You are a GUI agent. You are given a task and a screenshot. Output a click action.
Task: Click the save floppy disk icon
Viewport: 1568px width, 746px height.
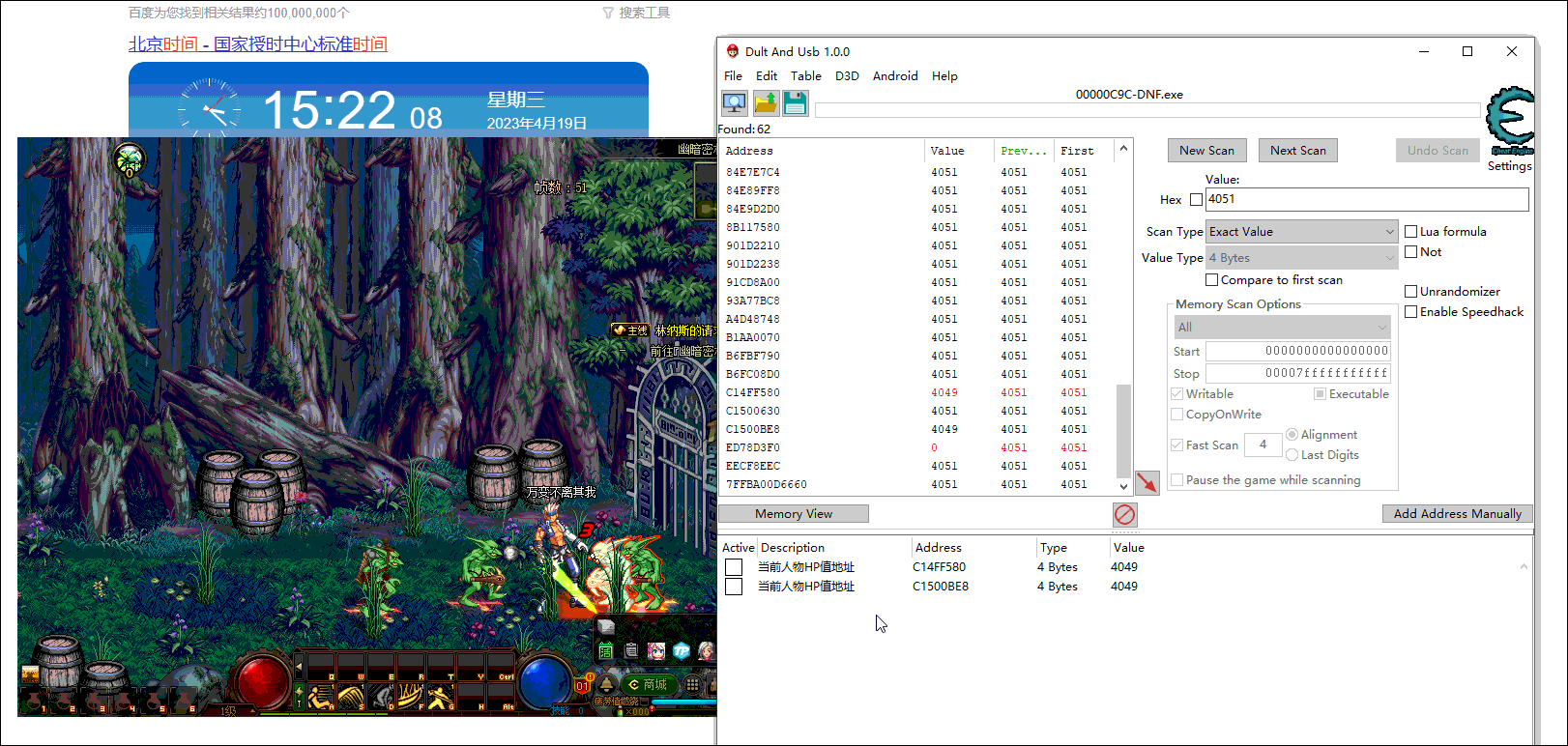tap(796, 102)
